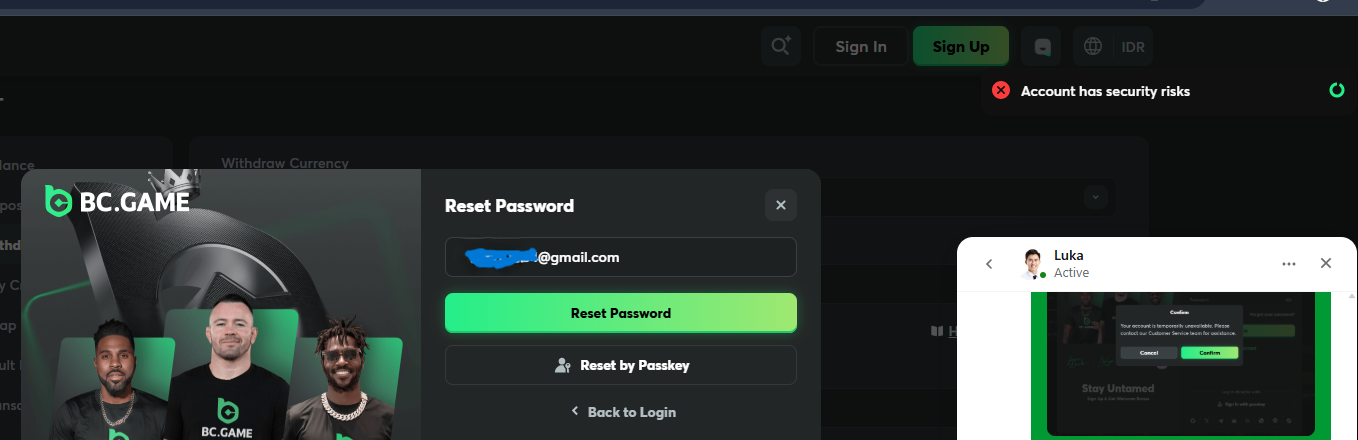Viewport: 1358px width, 440px height.
Task: Click the Sign In button
Action: pyautogui.click(x=860, y=46)
